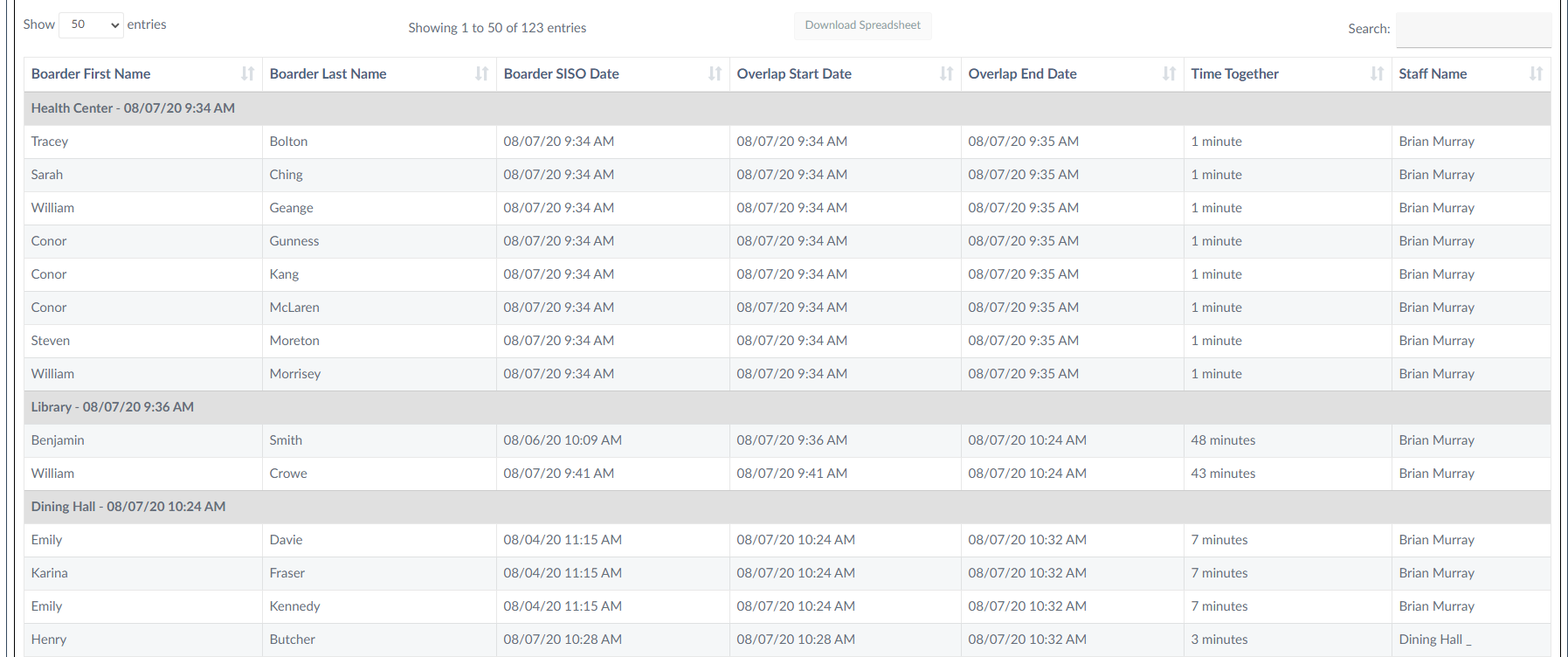Select the Dining Hall 10:24 AM group row

pyautogui.click(x=787, y=507)
